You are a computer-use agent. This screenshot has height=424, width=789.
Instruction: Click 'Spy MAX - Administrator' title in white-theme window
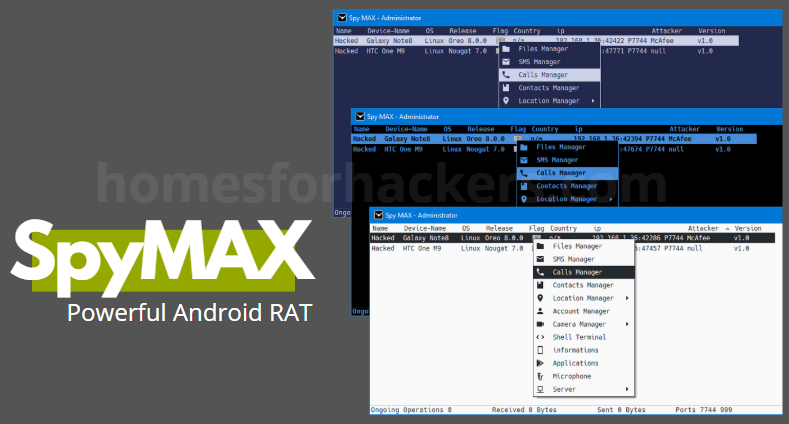coord(422,215)
